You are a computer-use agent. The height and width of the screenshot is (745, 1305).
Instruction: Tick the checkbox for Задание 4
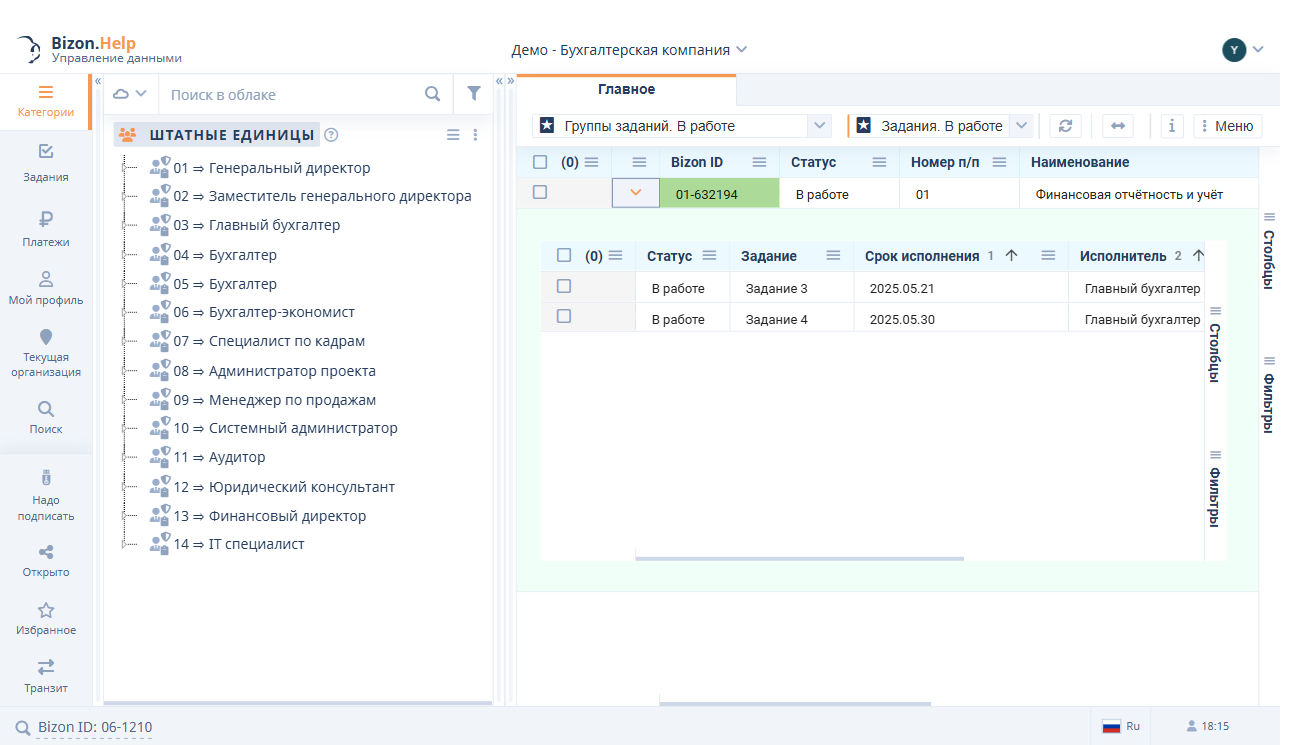click(564, 317)
